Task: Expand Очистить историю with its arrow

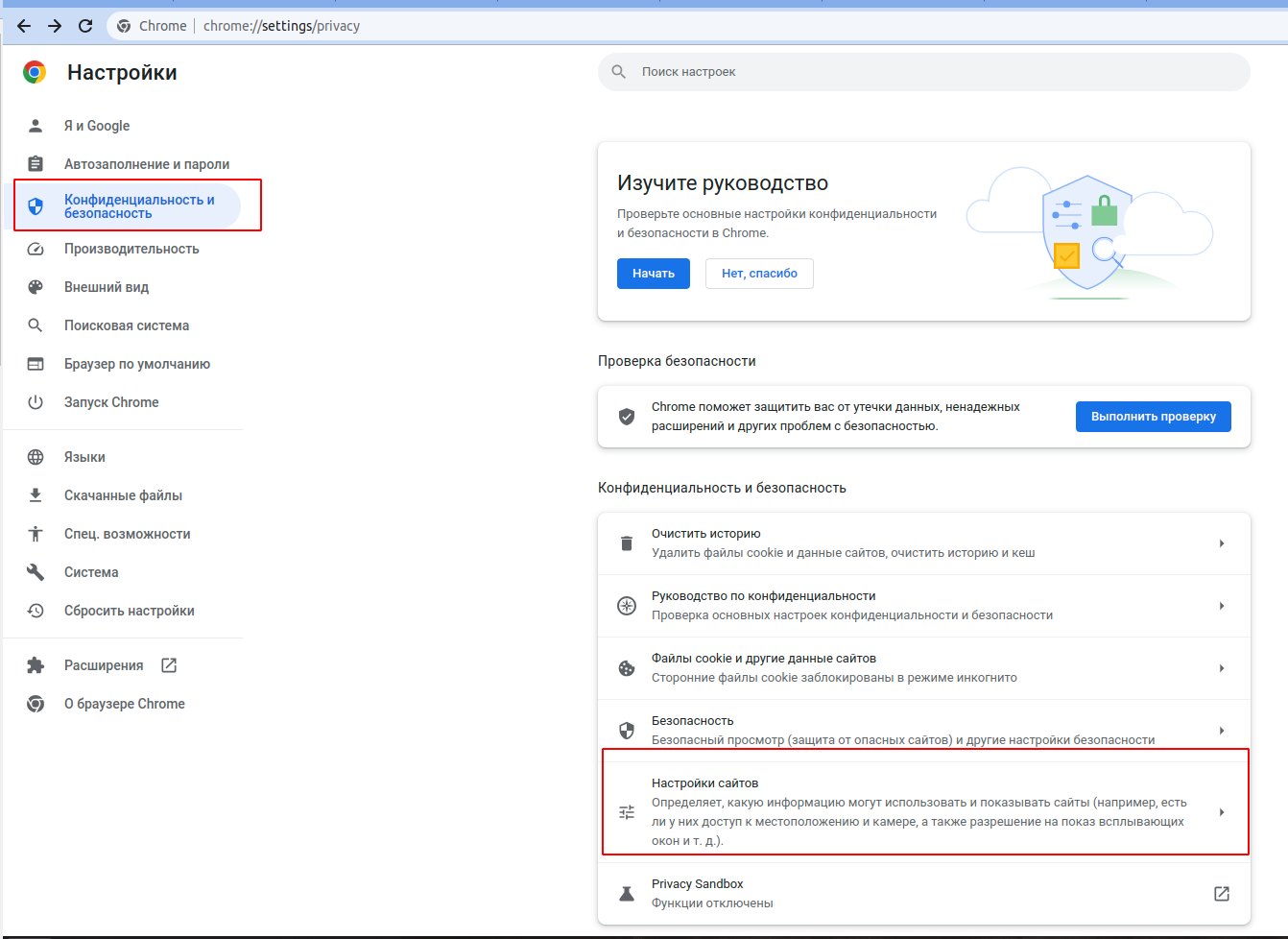Action: coord(1222,543)
